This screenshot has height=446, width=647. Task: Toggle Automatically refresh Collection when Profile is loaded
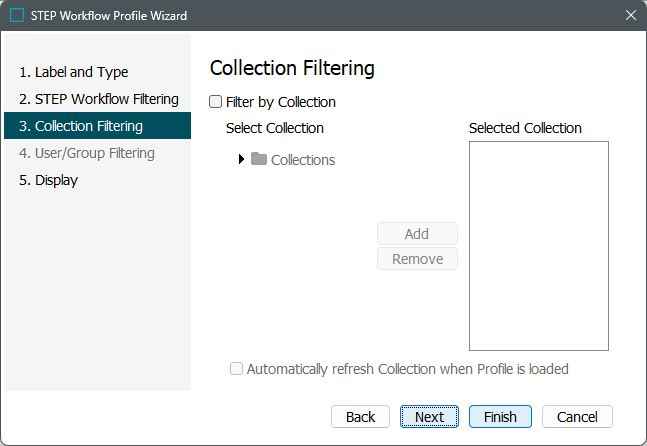[237, 369]
